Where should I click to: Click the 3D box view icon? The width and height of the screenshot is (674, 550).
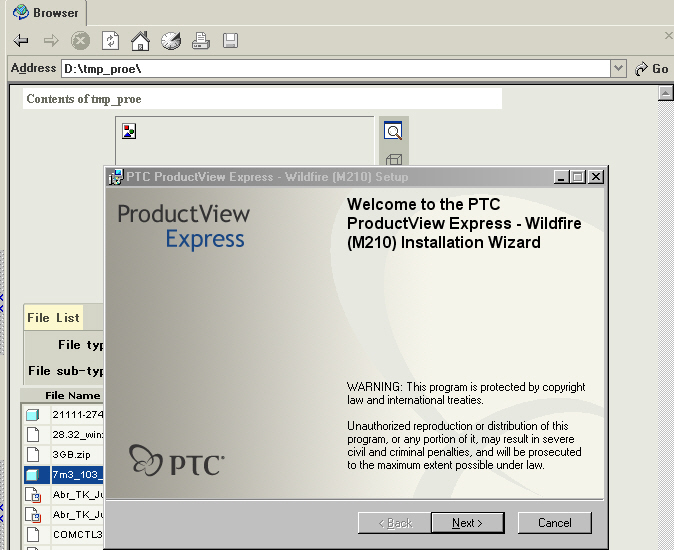point(393,159)
